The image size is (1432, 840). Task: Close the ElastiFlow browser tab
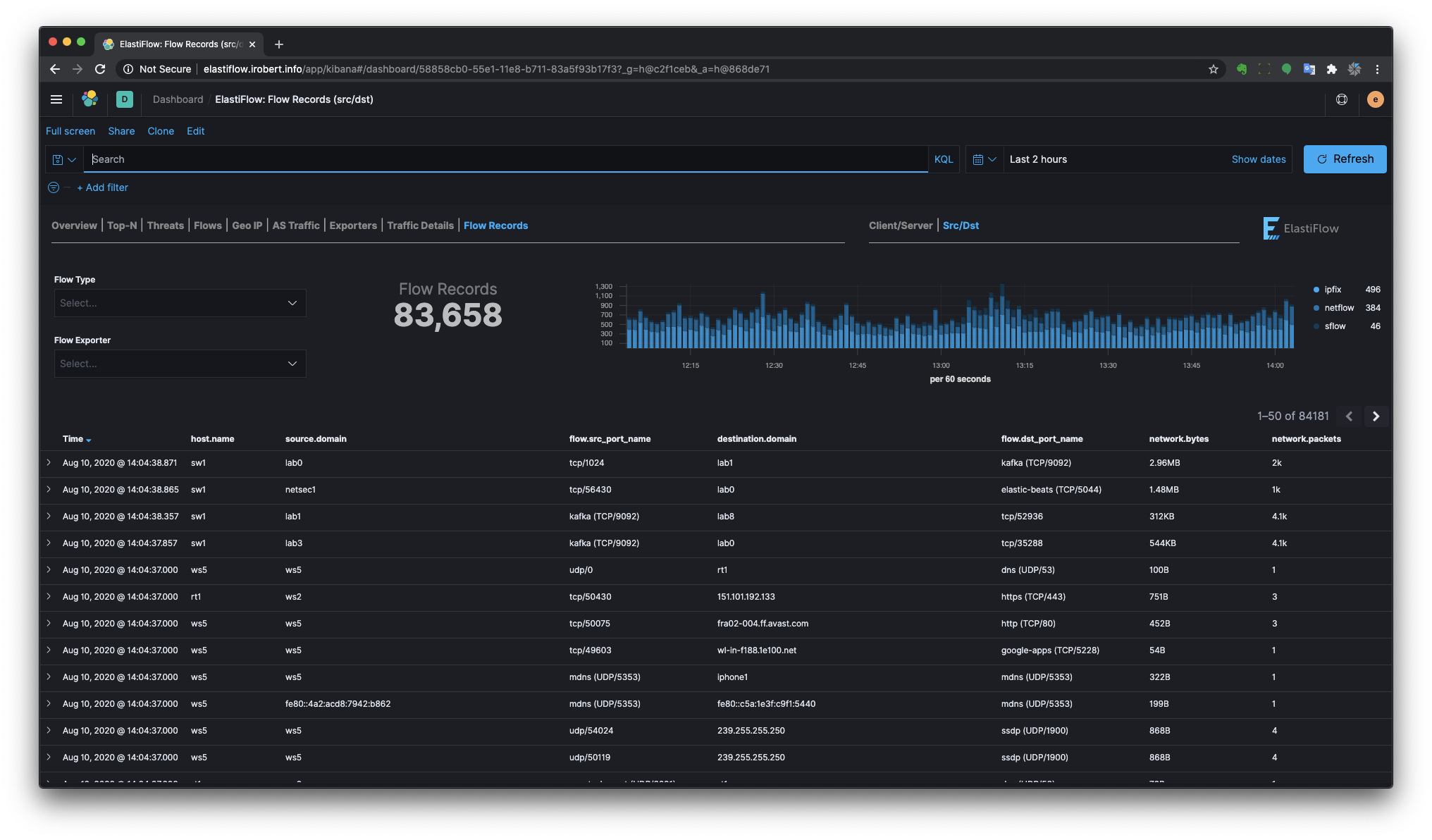point(252,44)
